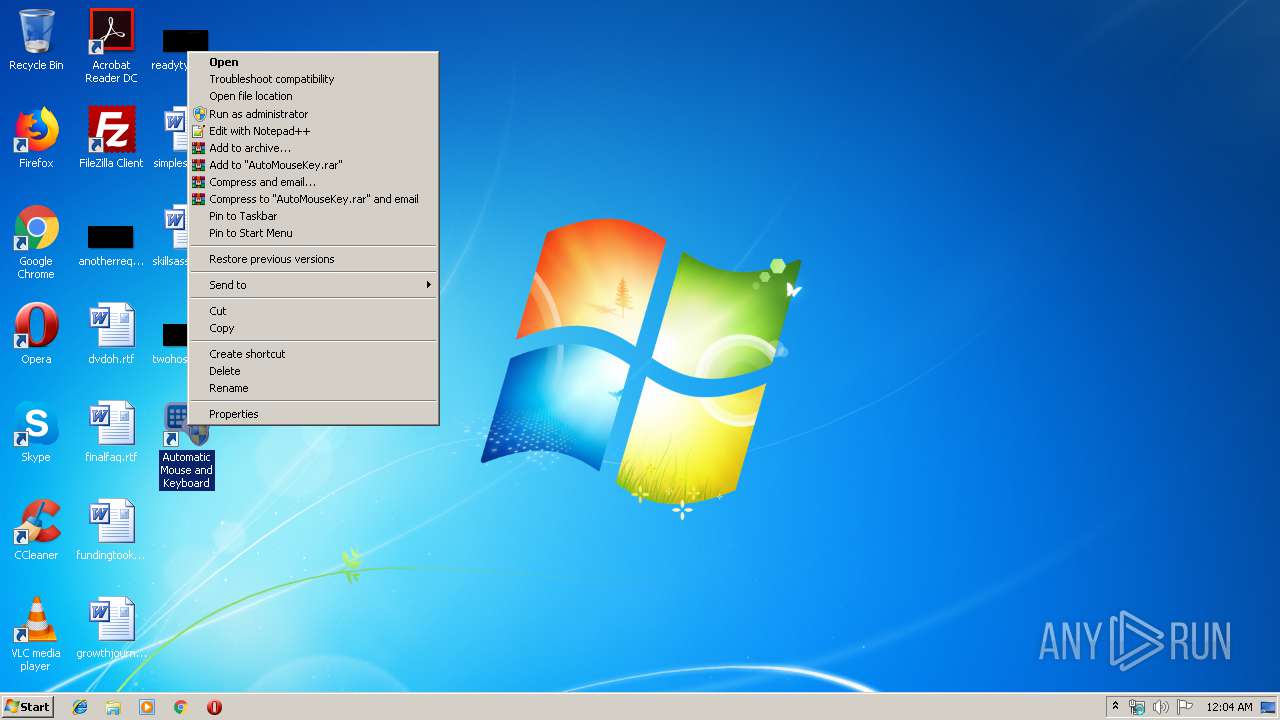This screenshot has width=1280, height=720.
Task: Choose Restore previous versions
Action: pyautogui.click(x=314, y=259)
